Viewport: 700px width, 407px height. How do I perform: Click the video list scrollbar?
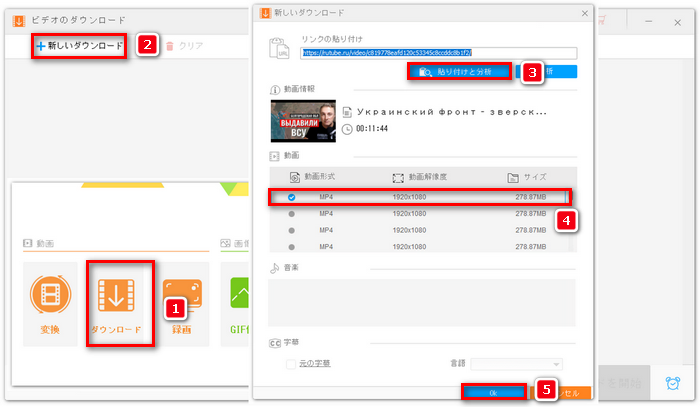(571, 221)
